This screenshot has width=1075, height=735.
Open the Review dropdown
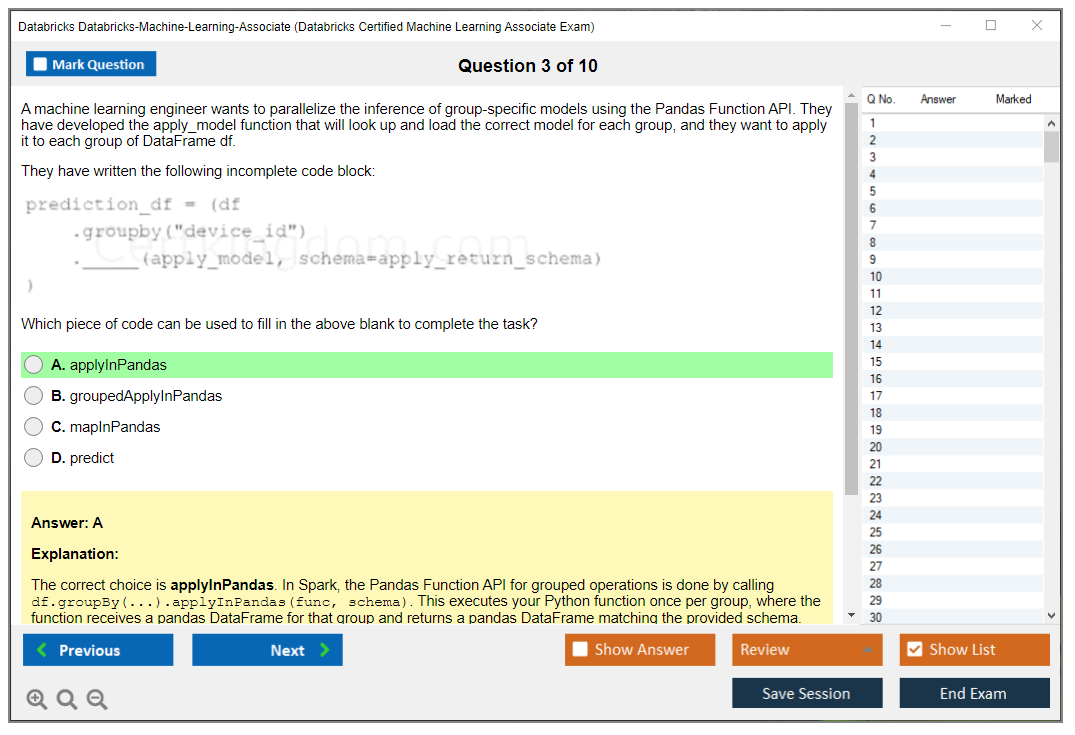[x=806, y=649]
